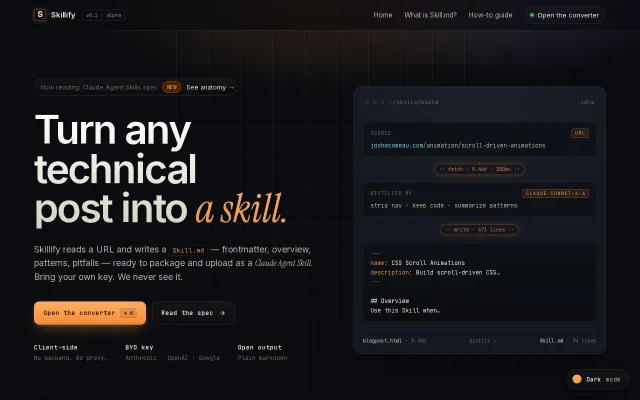Click the Open output feature label
Image resolution: width=640 pixels, height=400 pixels.
[x=260, y=347]
